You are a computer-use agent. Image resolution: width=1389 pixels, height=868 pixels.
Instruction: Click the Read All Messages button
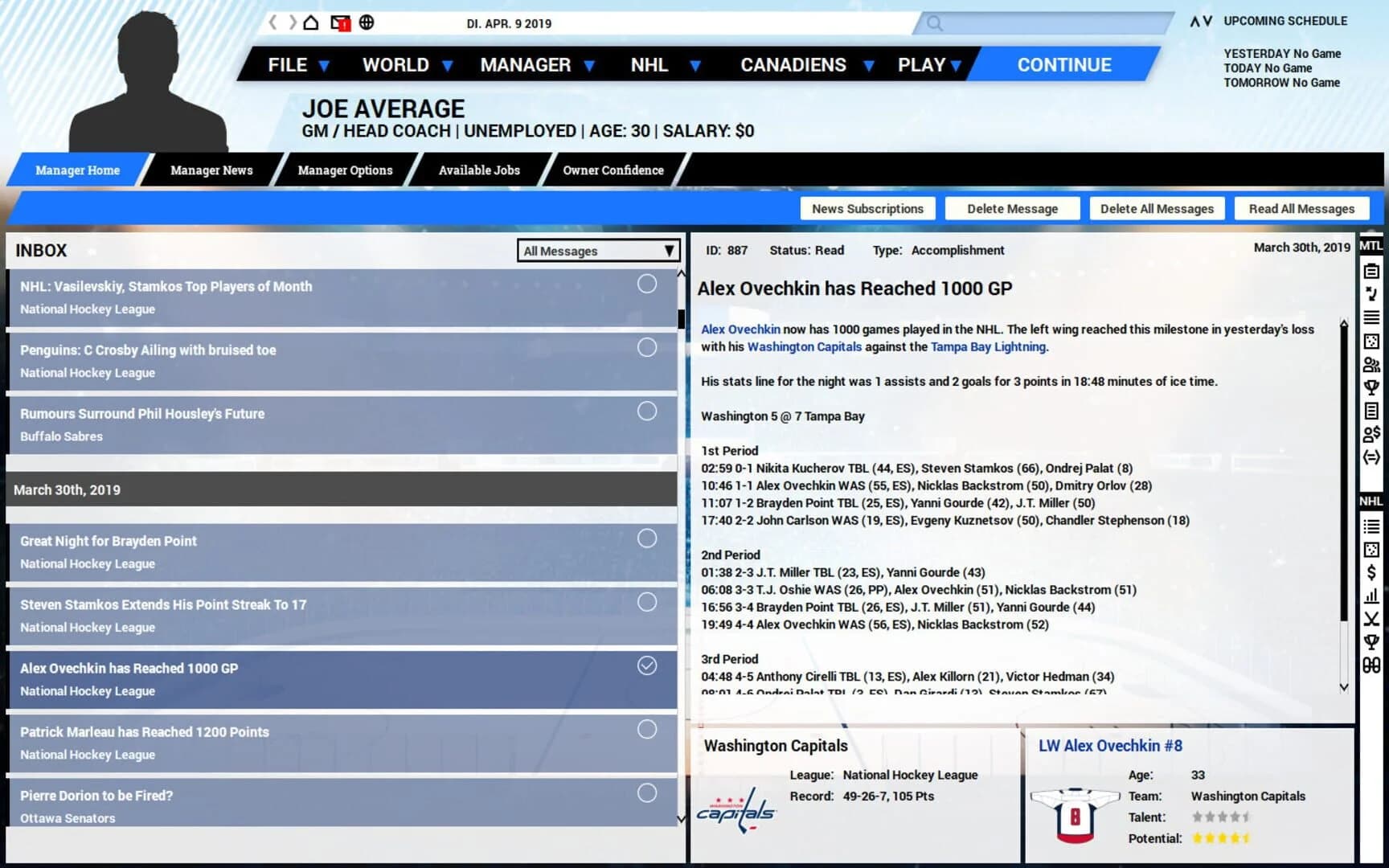[x=1301, y=208]
